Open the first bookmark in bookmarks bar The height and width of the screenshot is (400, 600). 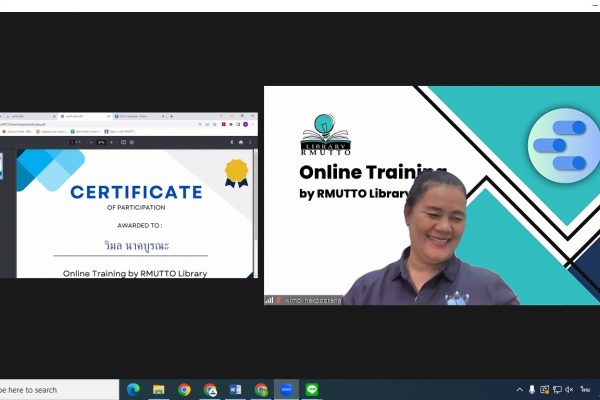[x=18, y=131]
